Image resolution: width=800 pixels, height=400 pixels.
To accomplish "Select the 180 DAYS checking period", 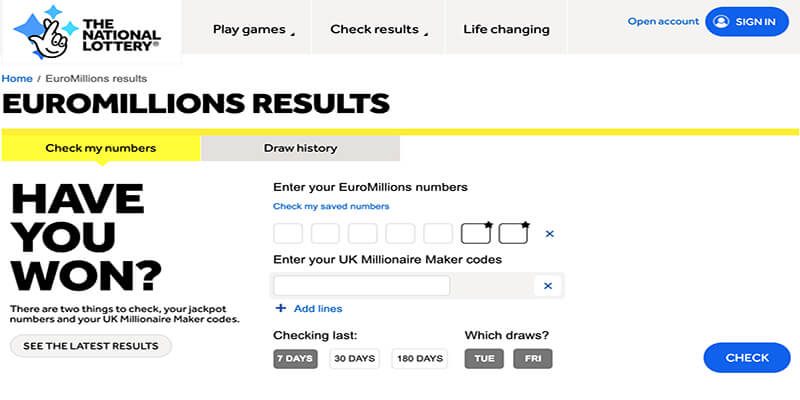I will point(420,358).
